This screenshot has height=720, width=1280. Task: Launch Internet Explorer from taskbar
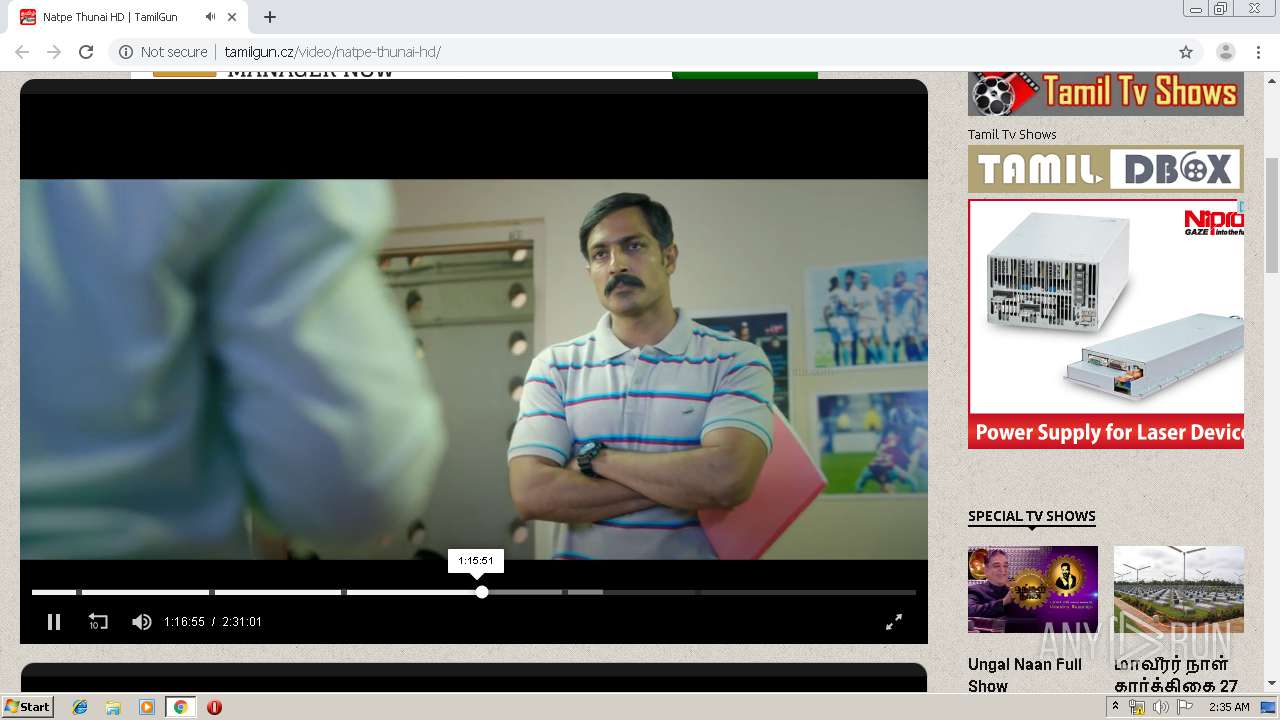click(80, 707)
